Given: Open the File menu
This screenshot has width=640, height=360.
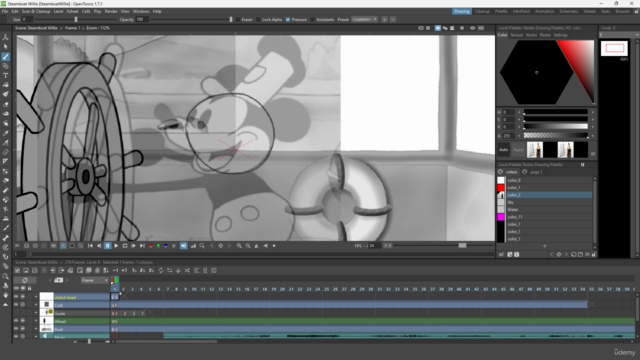Looking at the screenshot, I should pos(5,11).
